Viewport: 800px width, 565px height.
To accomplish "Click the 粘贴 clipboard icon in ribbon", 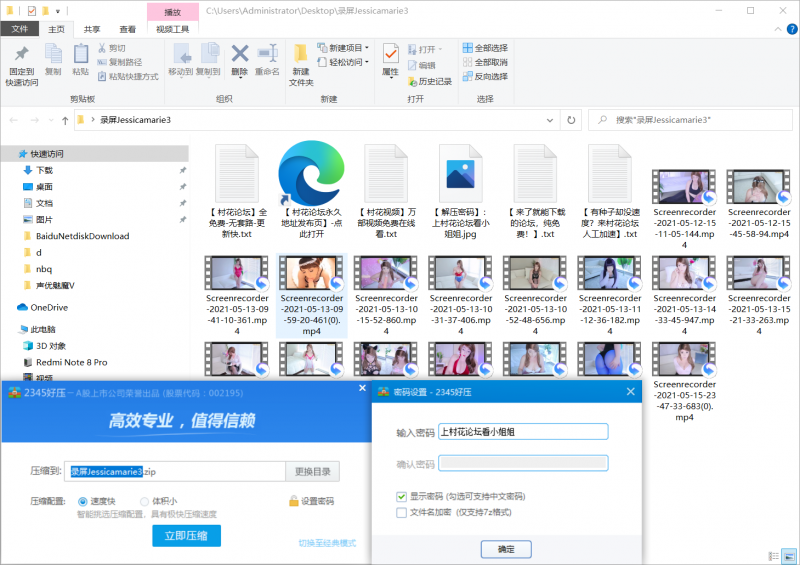I will [80, 54].
